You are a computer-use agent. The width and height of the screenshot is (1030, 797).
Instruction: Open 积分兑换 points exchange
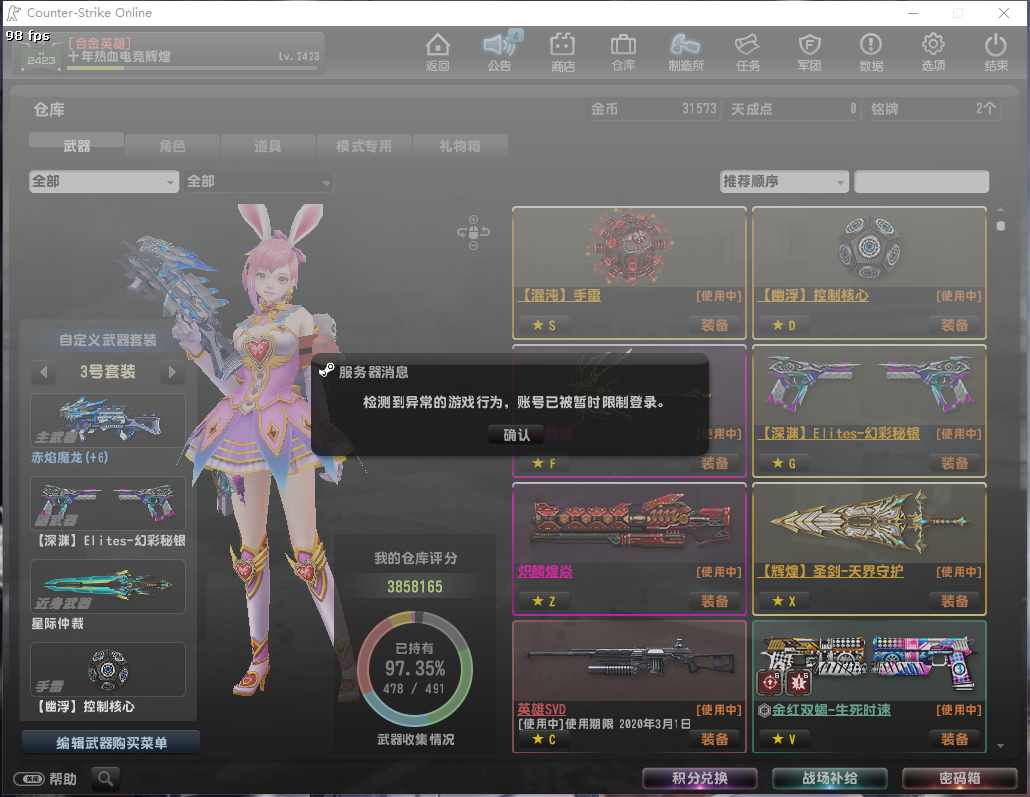700,779
